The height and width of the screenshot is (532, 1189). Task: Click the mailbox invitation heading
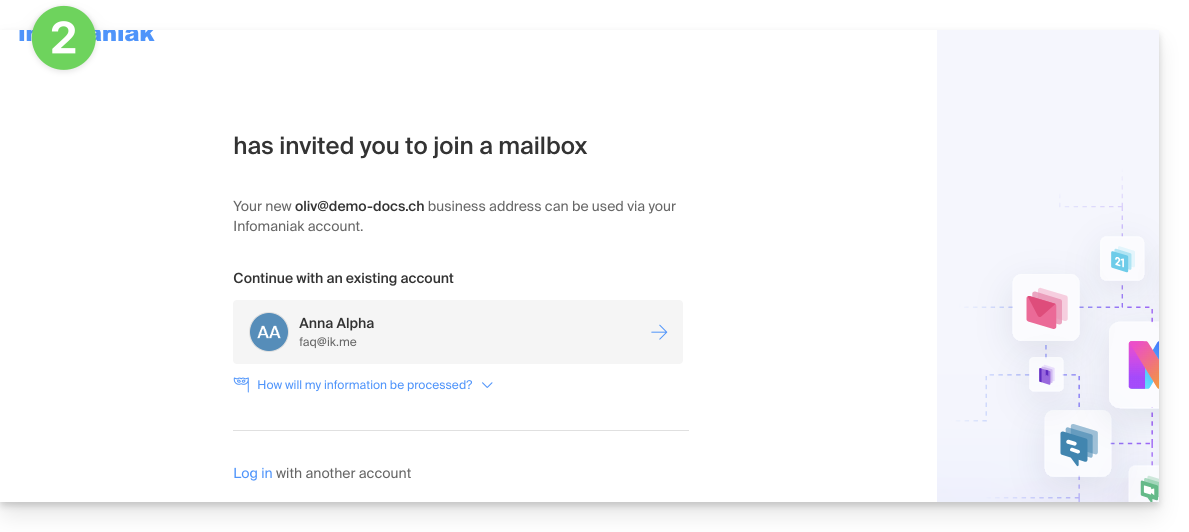click(410, 146)
